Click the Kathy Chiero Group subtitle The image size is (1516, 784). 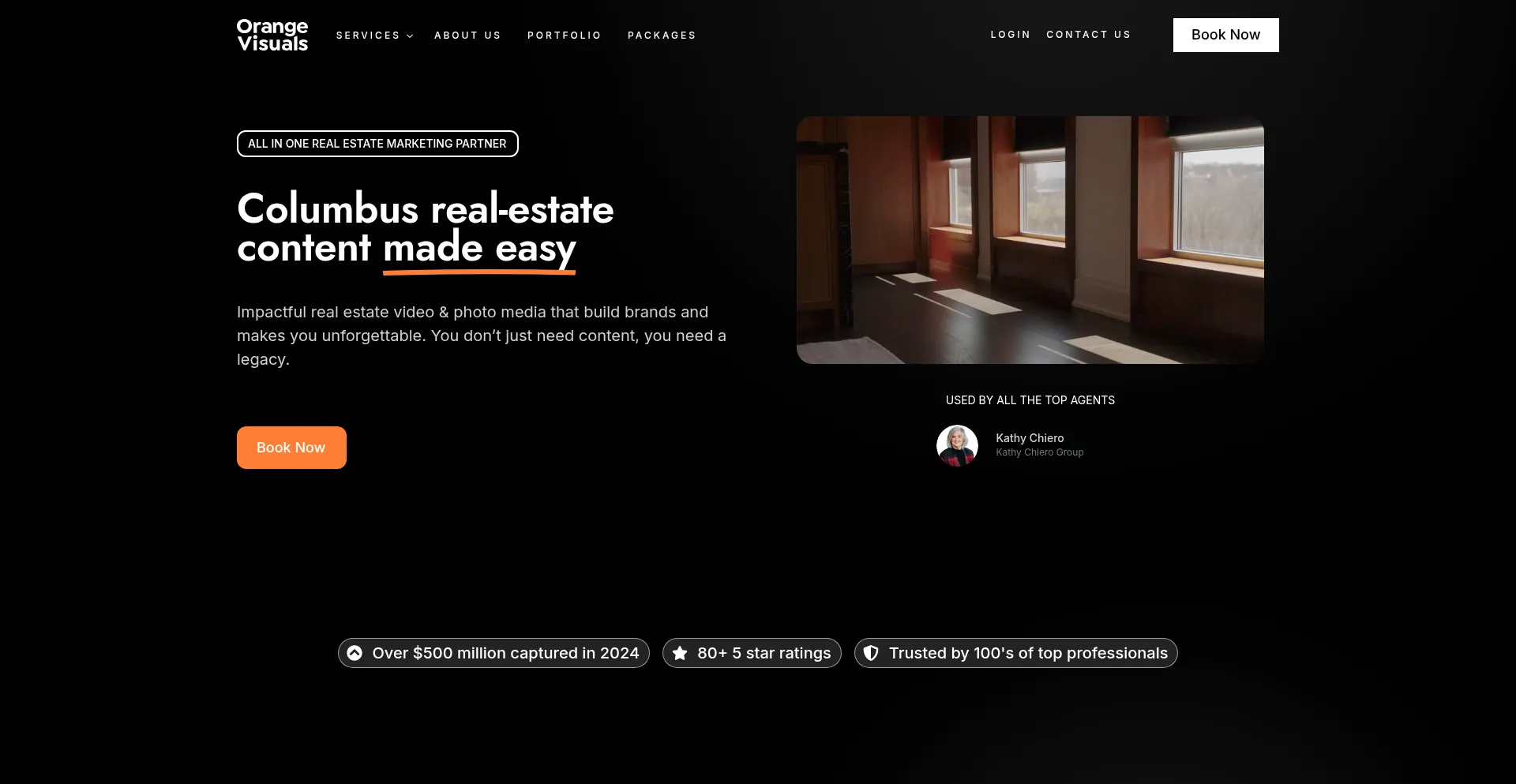pyautogui.click(x=1039, y=452)
